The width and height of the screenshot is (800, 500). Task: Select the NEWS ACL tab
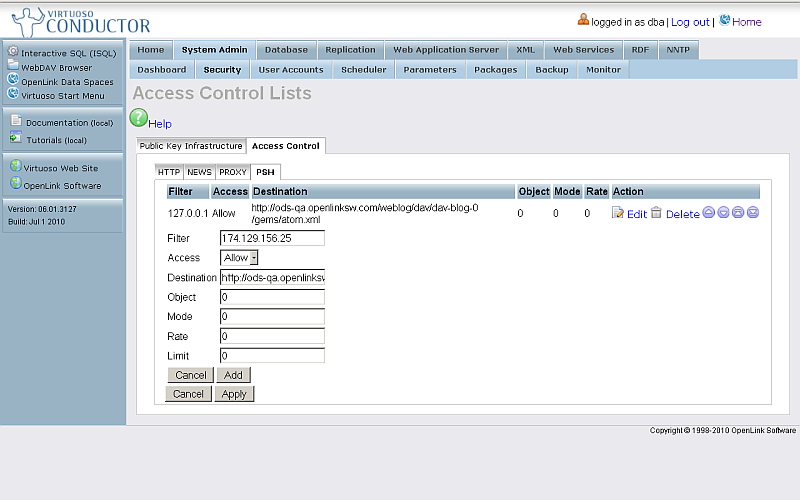199,172
